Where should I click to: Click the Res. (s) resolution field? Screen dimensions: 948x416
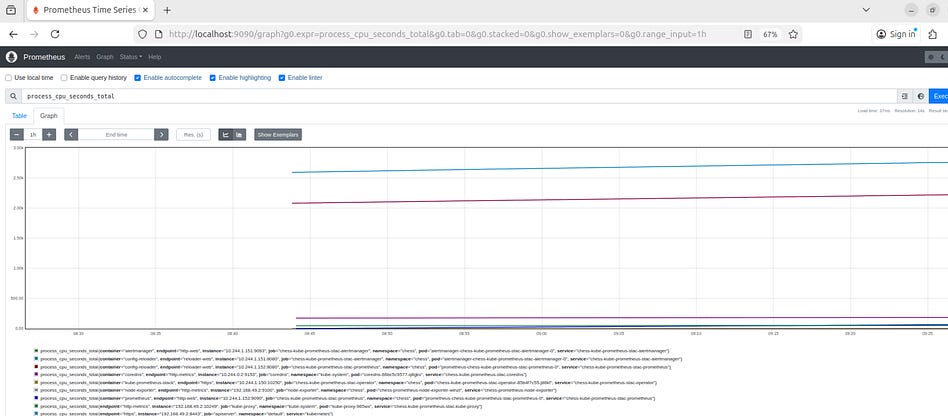click(193, 135)
